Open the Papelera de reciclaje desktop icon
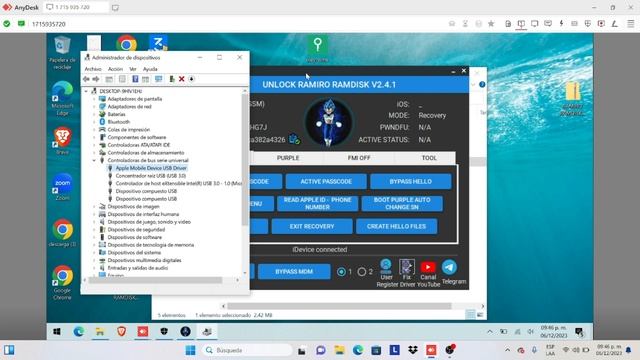 click(x=62, y=52)
